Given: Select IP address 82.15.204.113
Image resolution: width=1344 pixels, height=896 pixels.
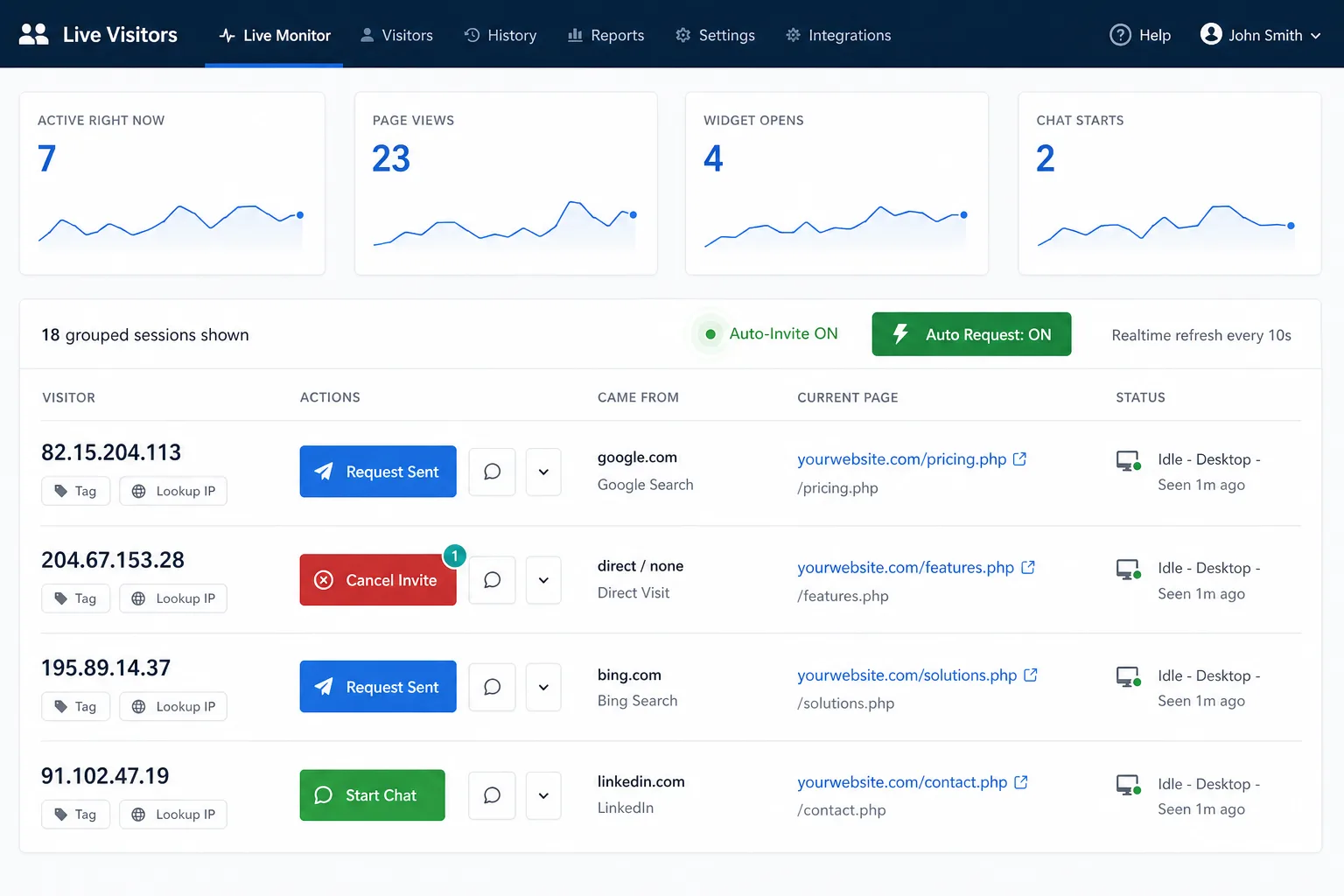Looking at the screenshot, I should point(111,452).
